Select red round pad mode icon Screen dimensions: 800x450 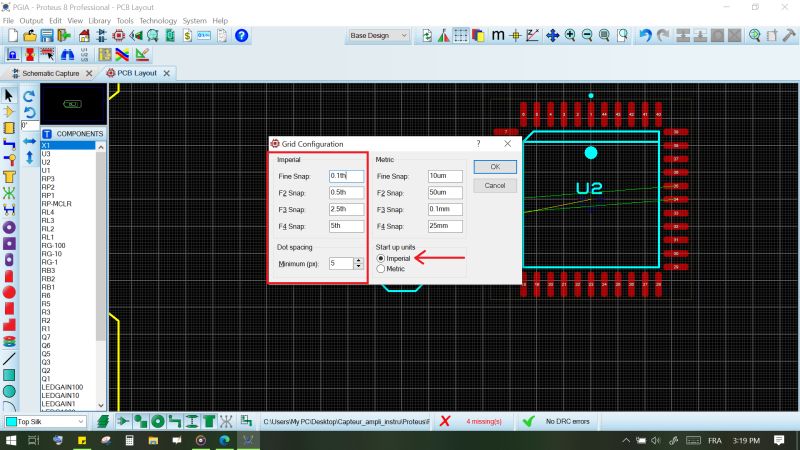[9, 292]
